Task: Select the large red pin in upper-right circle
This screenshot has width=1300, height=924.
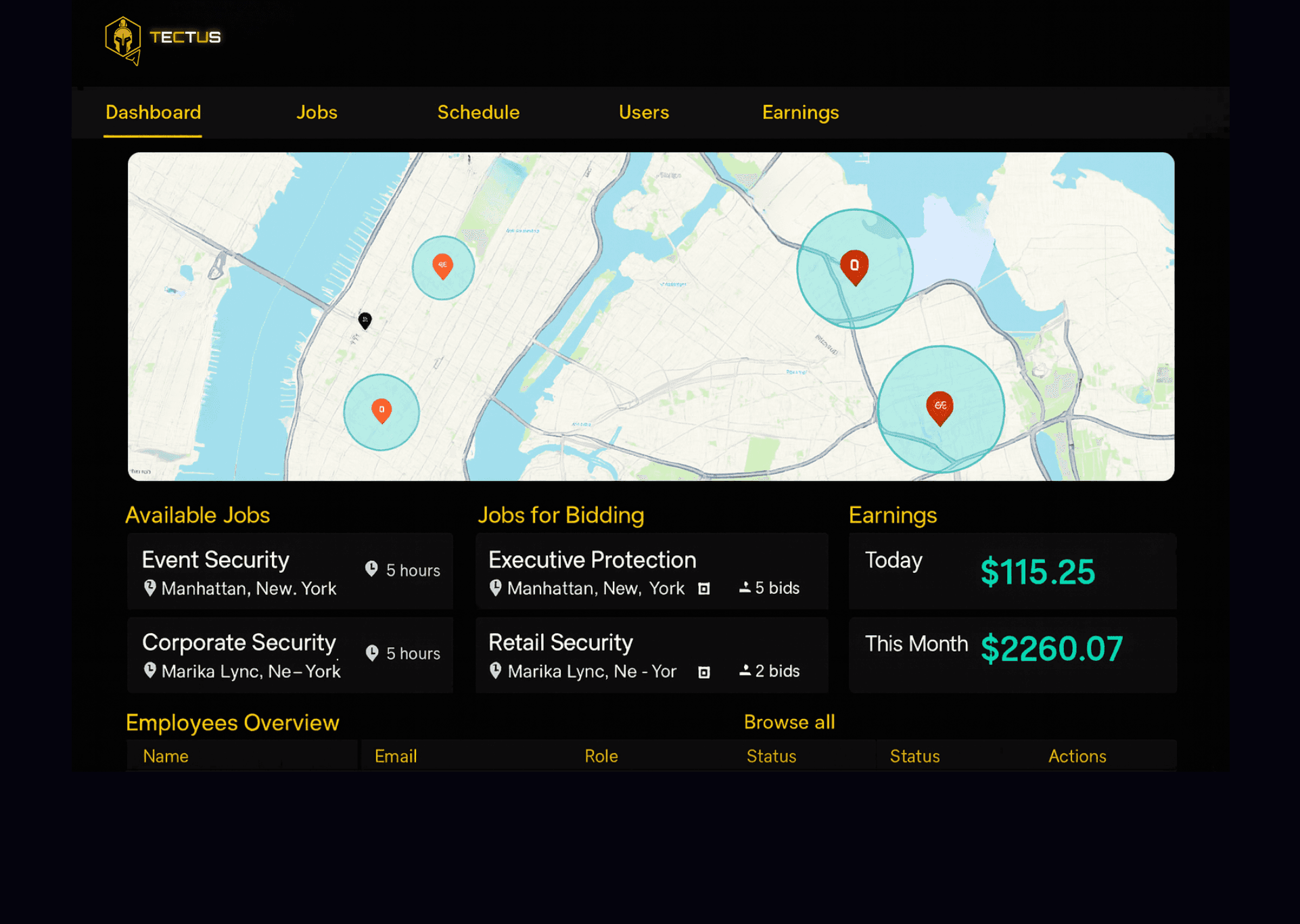Action: click(x=854, y=266)
